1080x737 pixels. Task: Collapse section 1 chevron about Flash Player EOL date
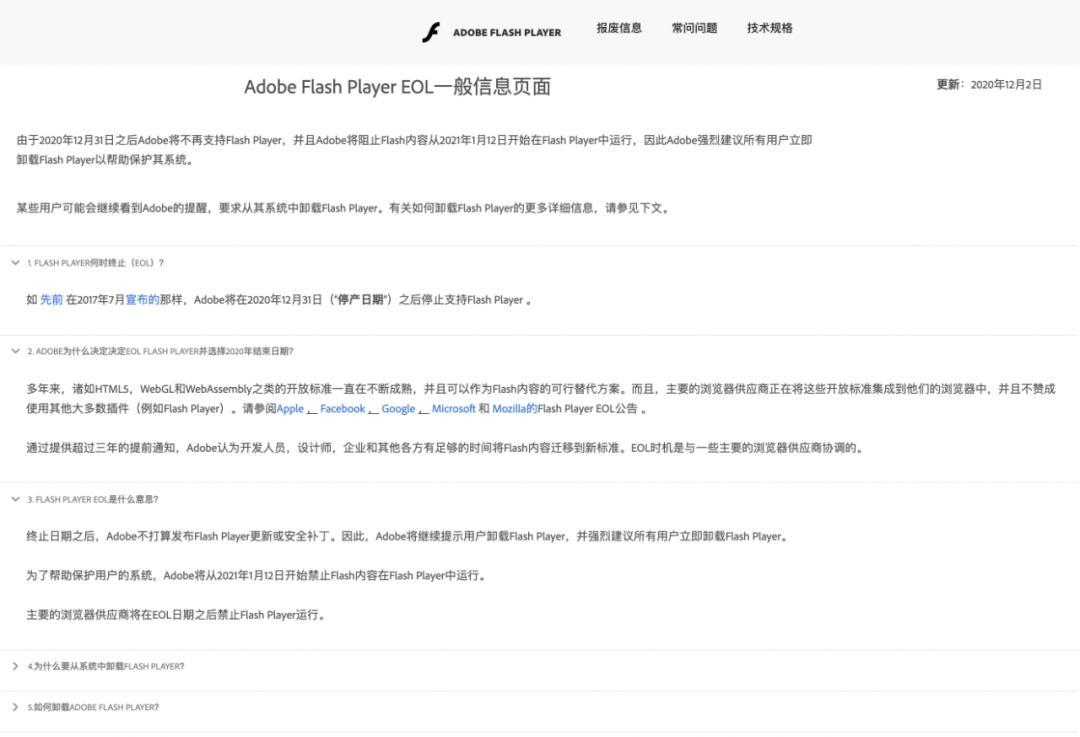click(15, 263)
